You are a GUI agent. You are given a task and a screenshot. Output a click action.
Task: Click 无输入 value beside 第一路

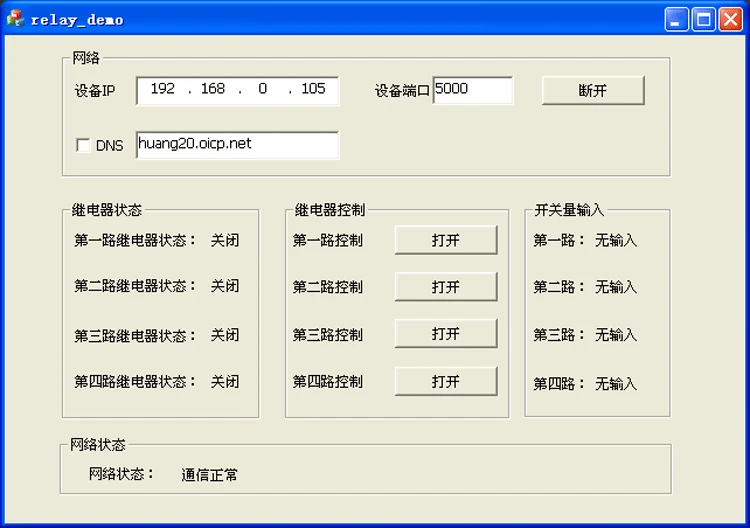(x=616, y=240)
